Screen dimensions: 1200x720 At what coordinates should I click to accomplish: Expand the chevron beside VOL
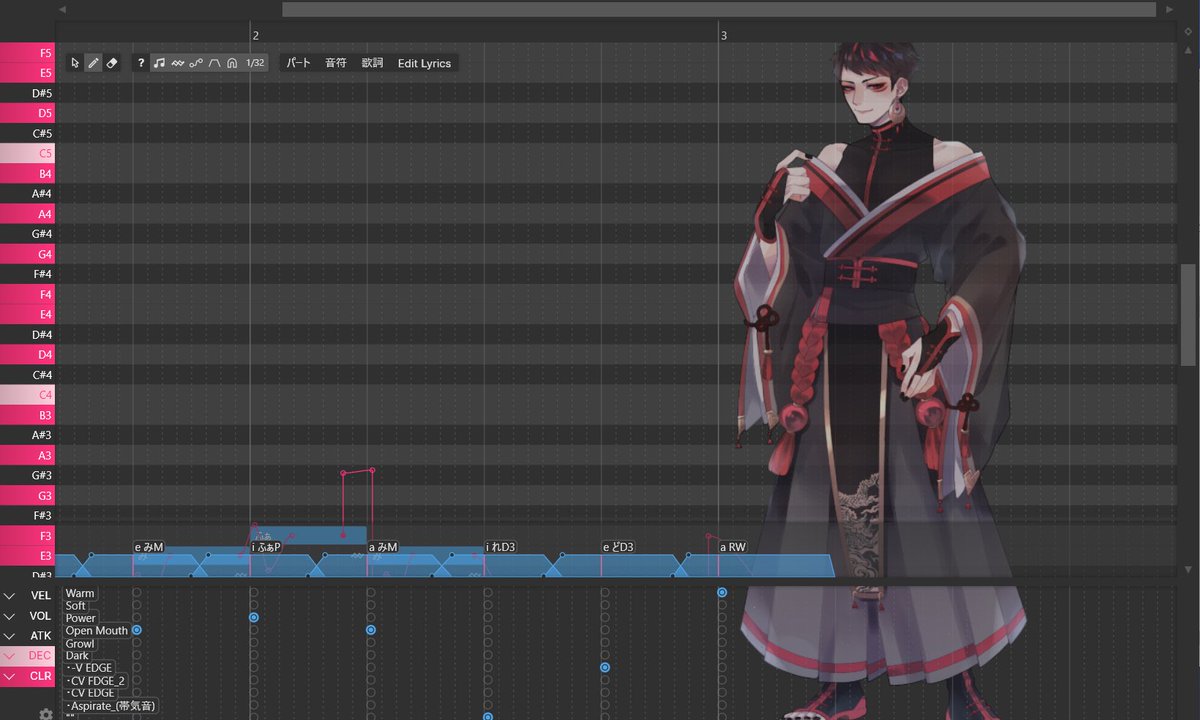pos(9,616)
